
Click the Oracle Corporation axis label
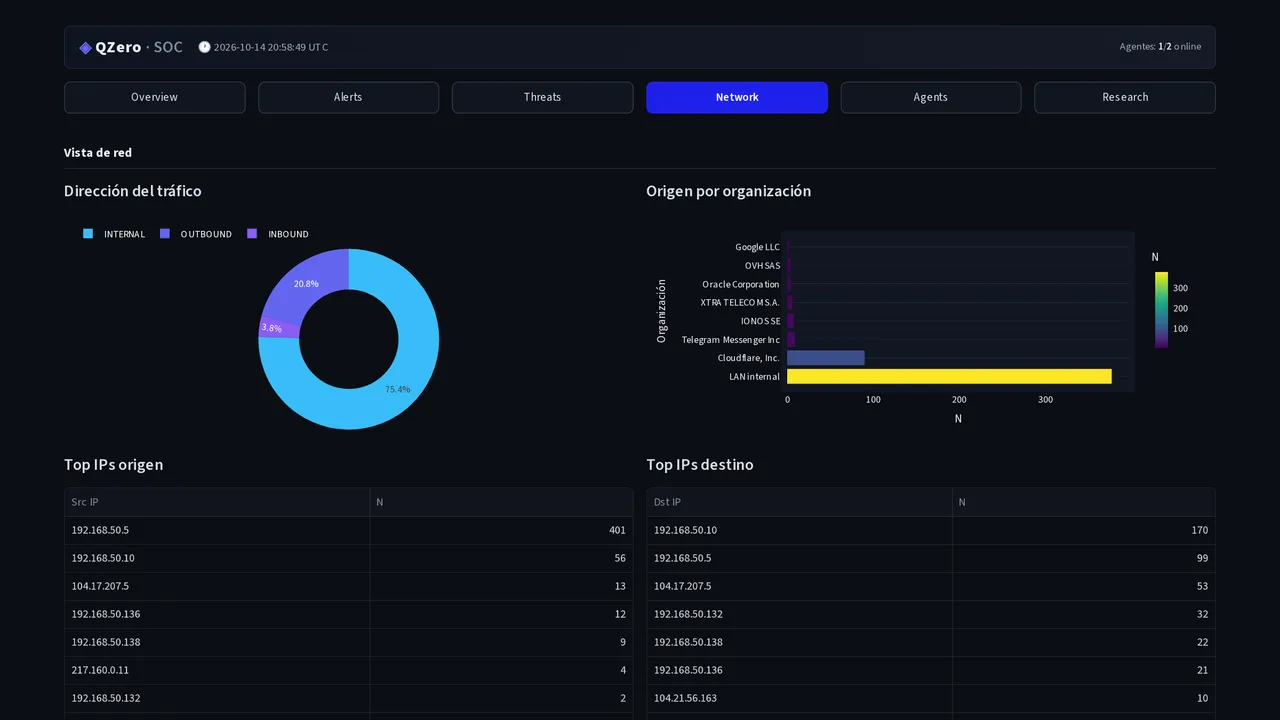741,284
